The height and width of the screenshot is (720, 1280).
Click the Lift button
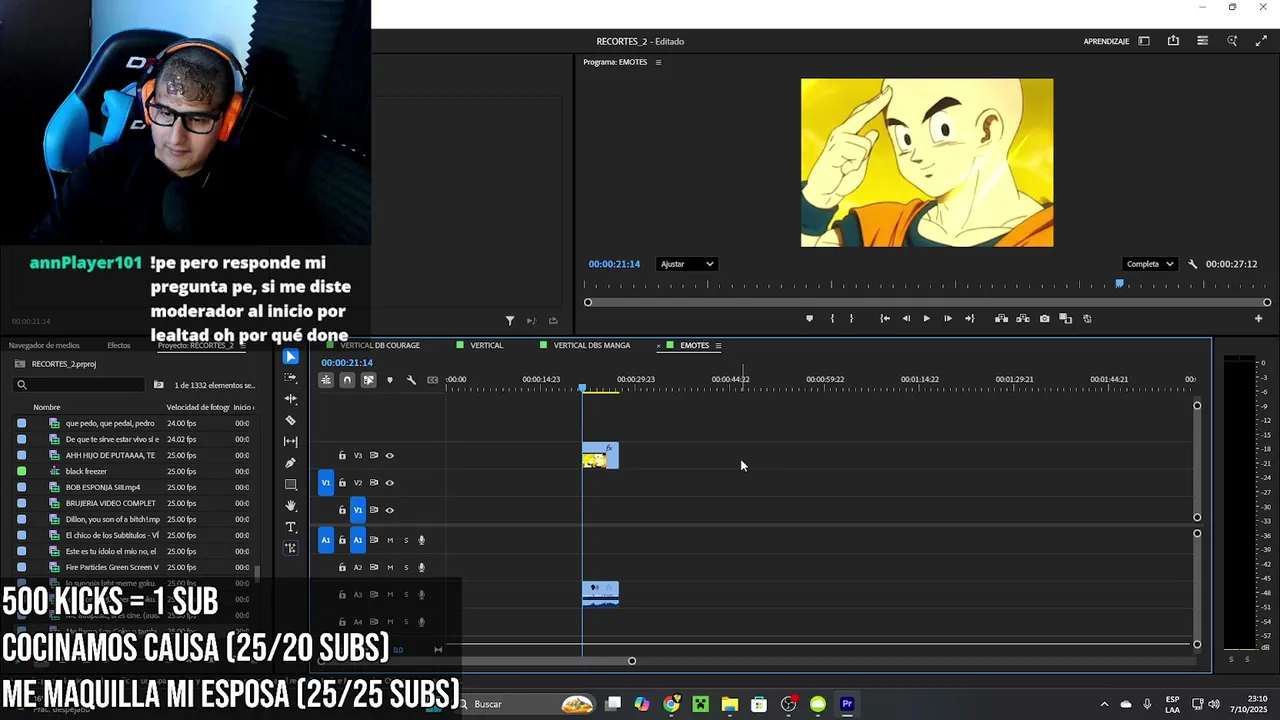[x=1001, y=319]
